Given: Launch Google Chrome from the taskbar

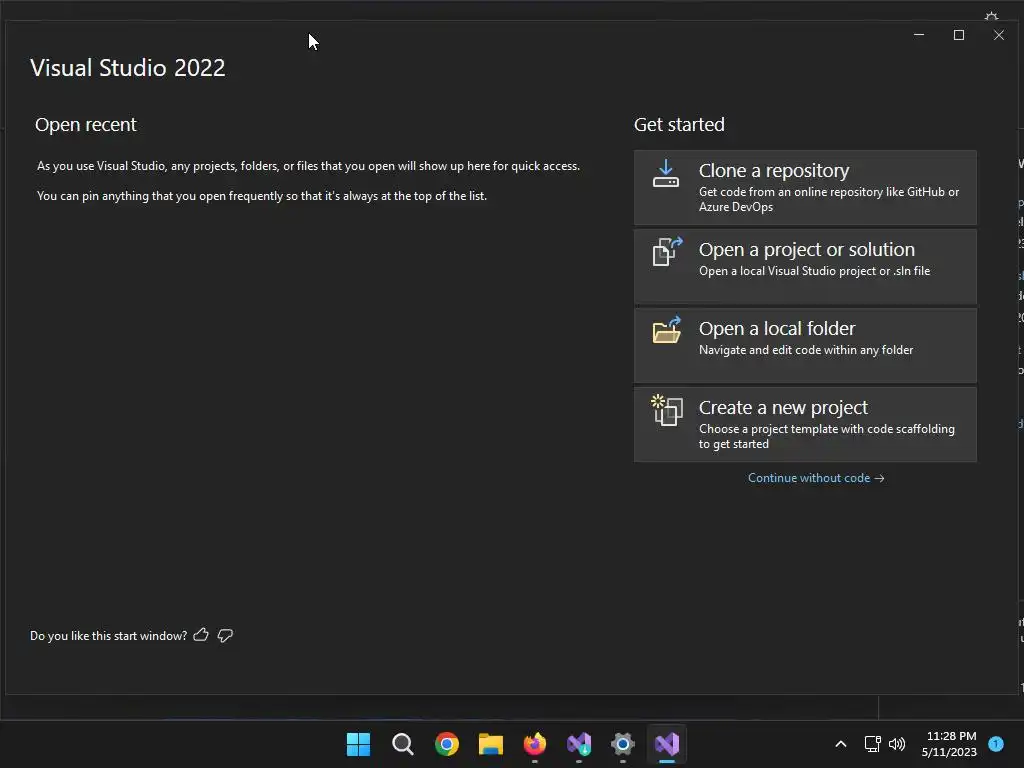Looking at the screenshot, I should coord(447,744).
